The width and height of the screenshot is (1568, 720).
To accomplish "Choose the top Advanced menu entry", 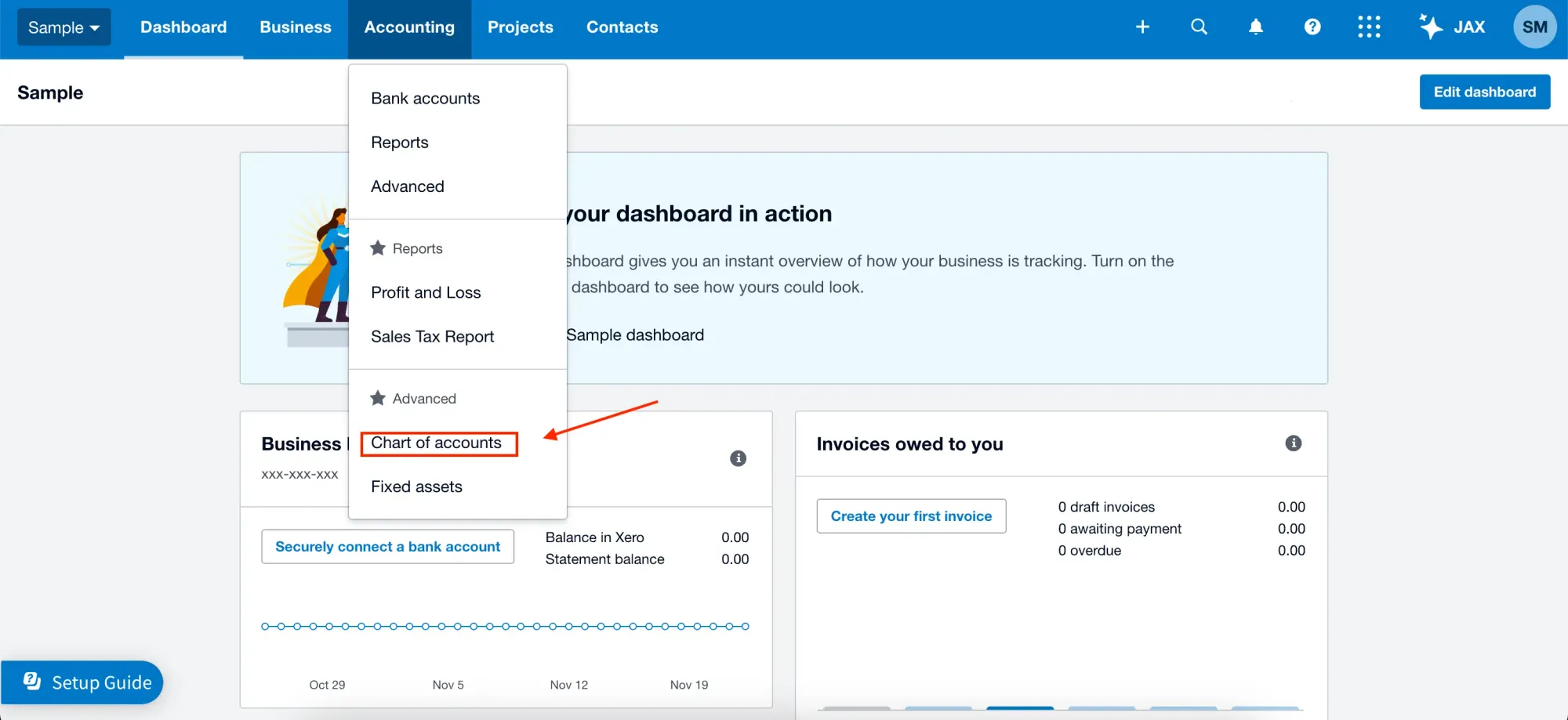I will [458, 186].
